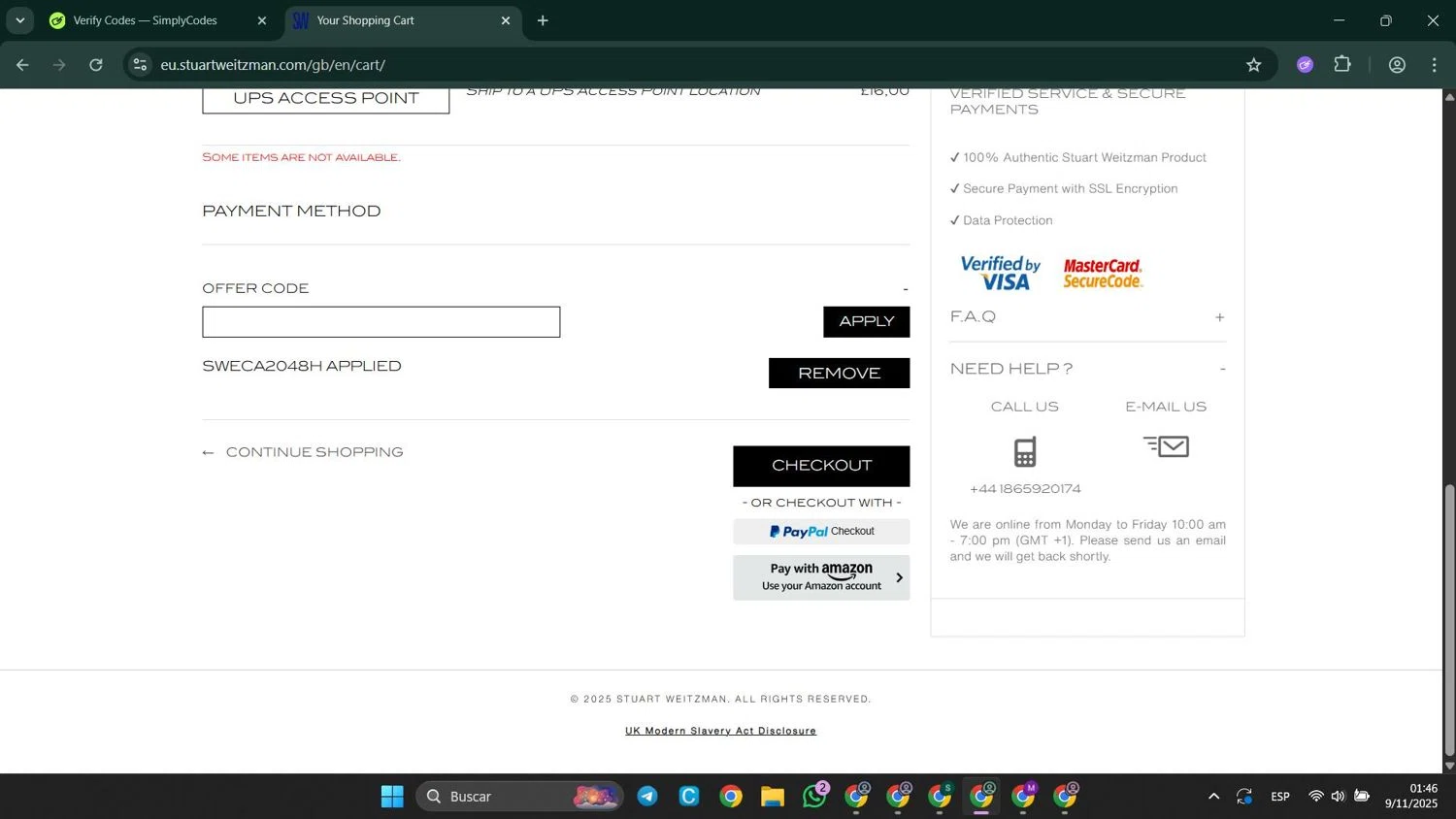Remove the applied SWECA2048H code
The height and width of the screenshot is (819, 1456).
click(839, 374)
